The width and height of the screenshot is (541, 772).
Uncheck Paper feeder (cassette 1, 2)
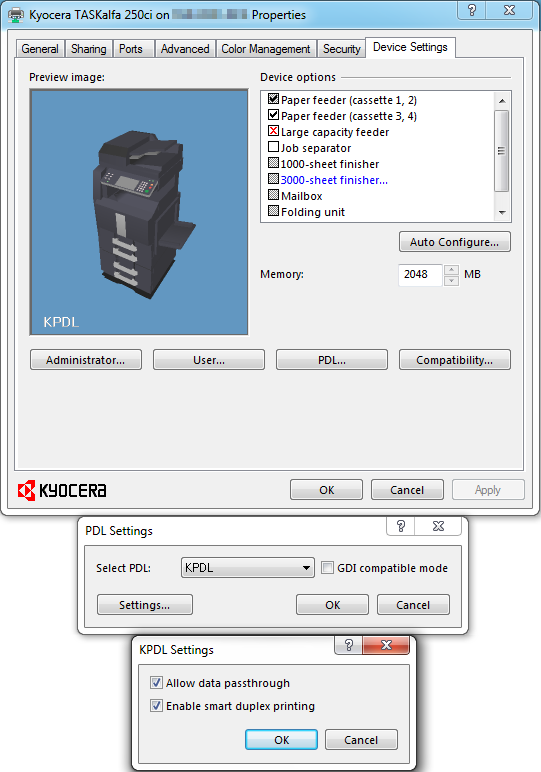273,99
